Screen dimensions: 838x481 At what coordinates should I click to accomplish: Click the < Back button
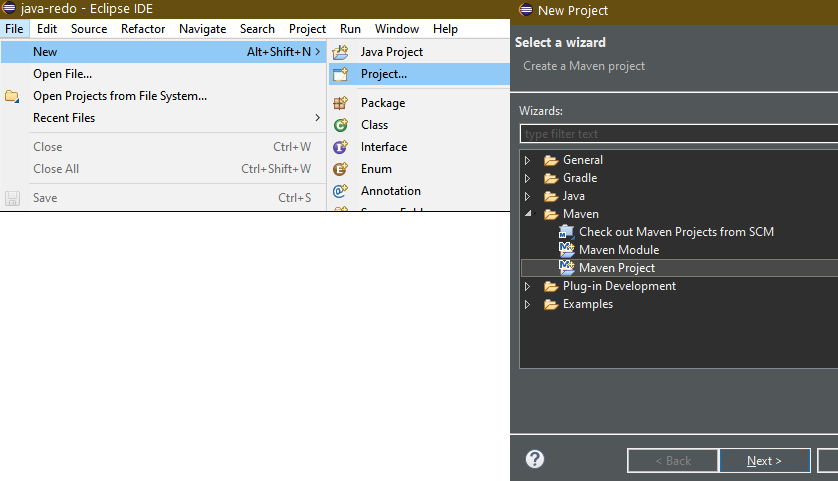(673, 461)
